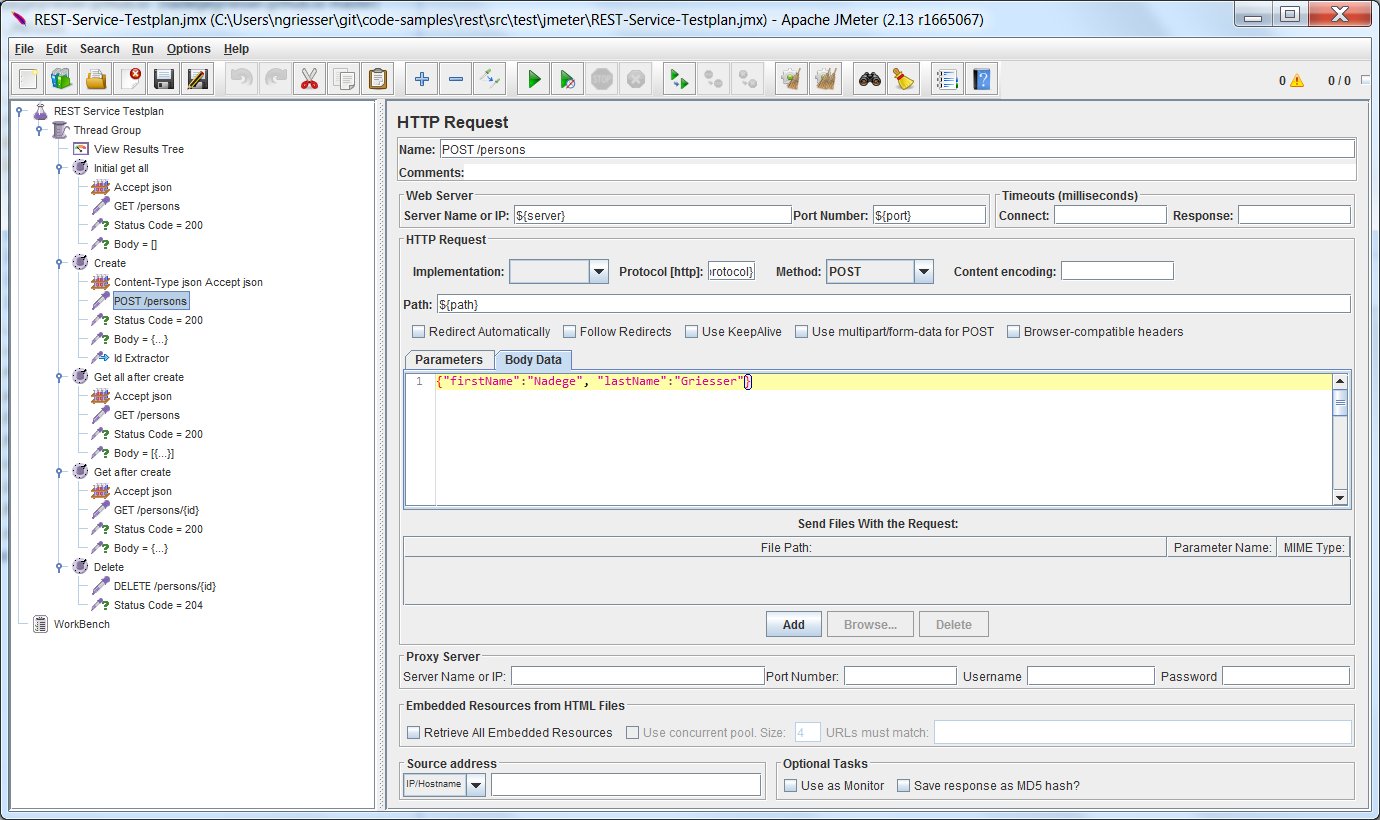
Task: Click the Path field with ${path}
Action: 893,304
